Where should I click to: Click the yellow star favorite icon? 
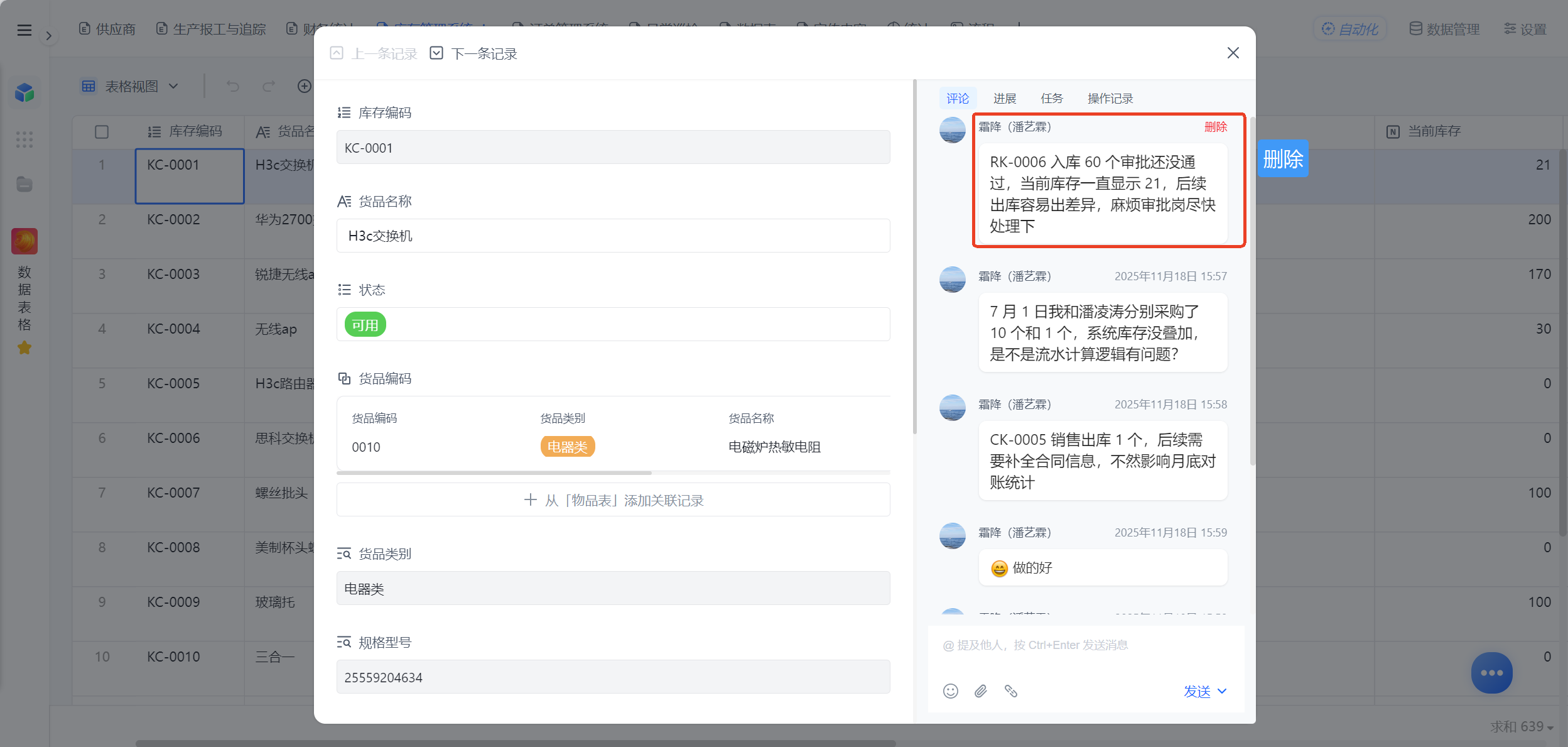[x=24, y=347]
